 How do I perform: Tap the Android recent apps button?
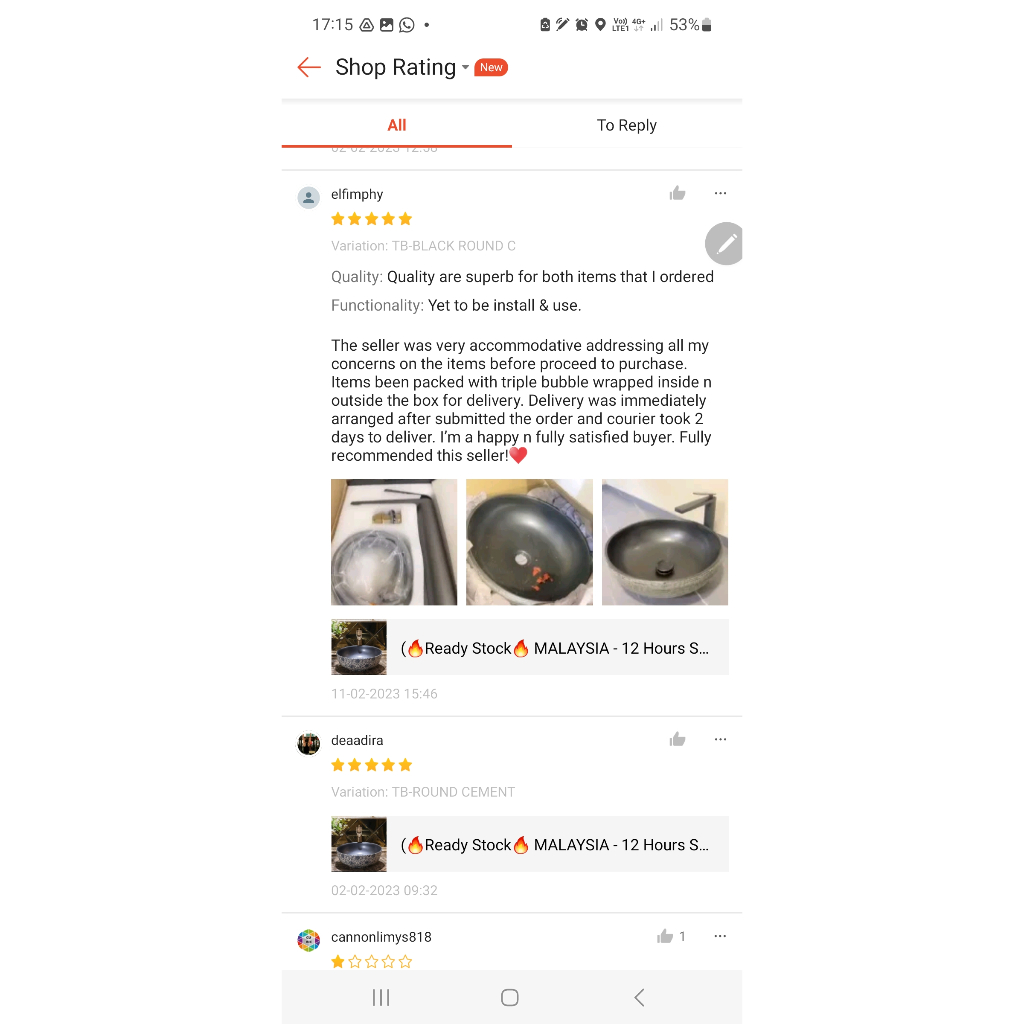pos(381,997)
